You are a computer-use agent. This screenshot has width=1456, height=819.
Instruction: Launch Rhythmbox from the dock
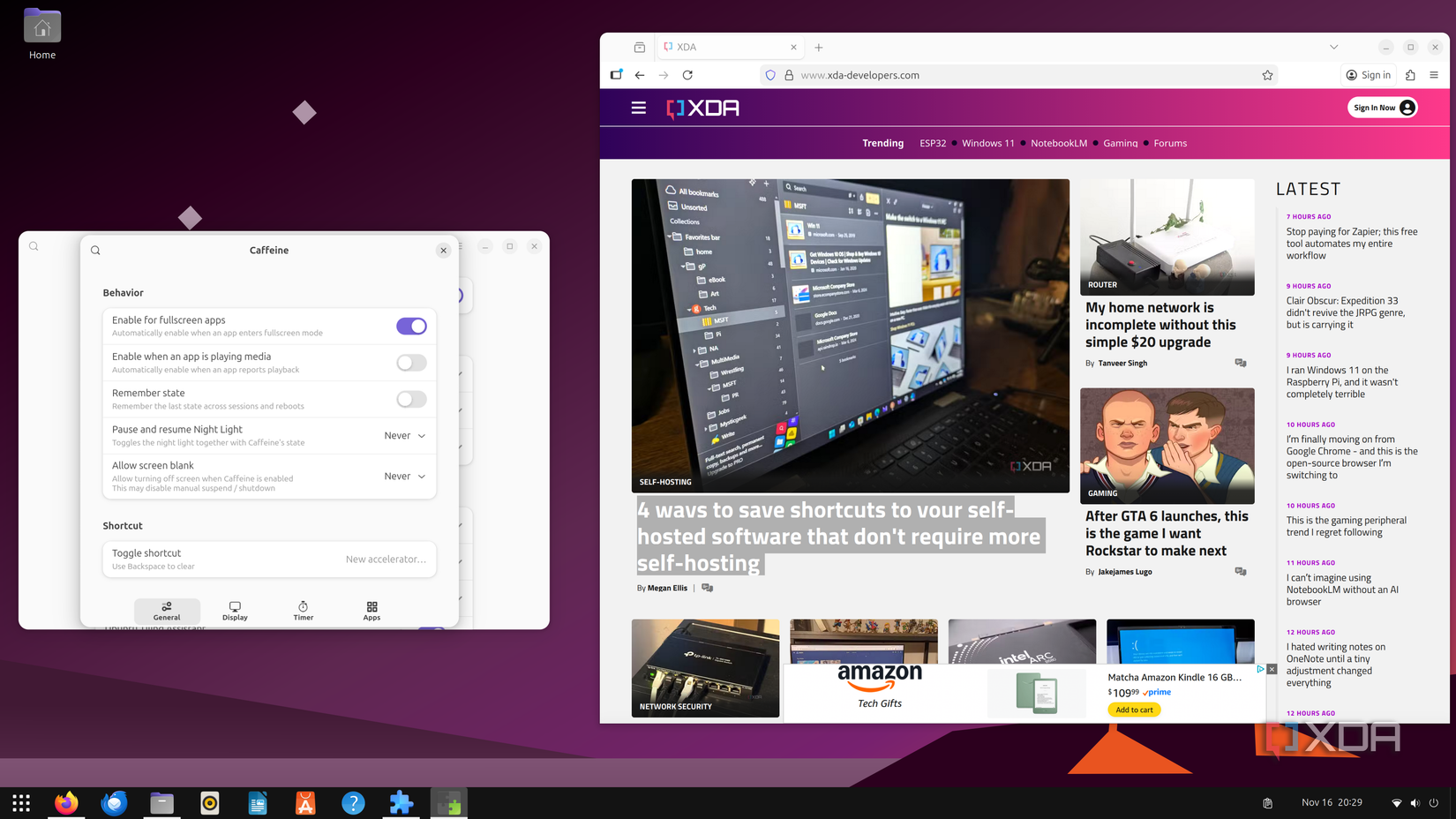click(210, 803)
